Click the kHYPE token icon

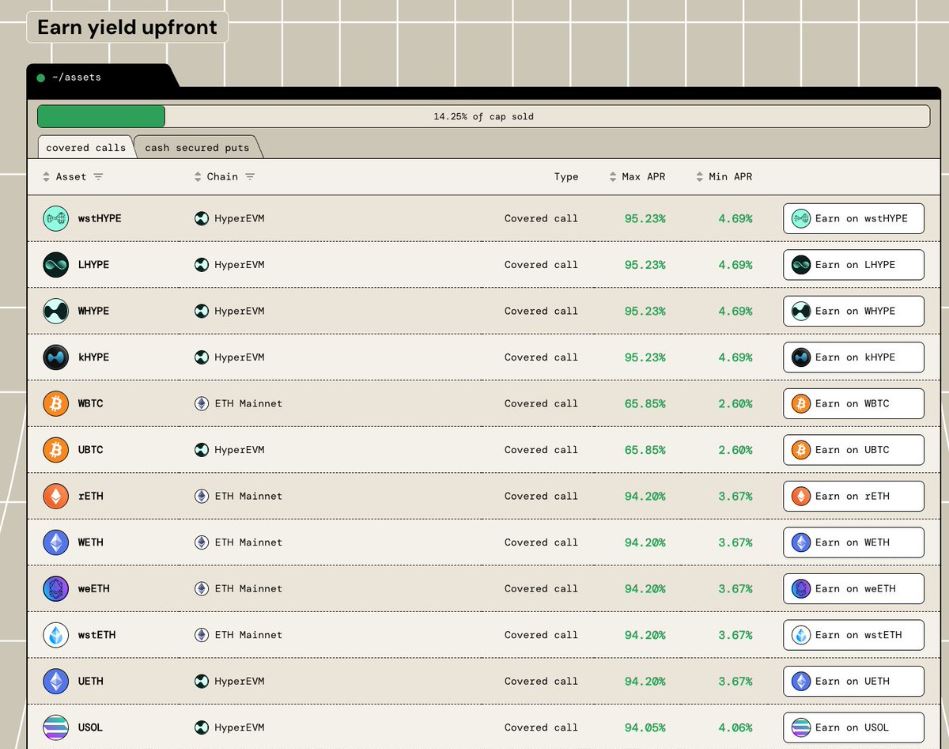click(x=56, y=358)
